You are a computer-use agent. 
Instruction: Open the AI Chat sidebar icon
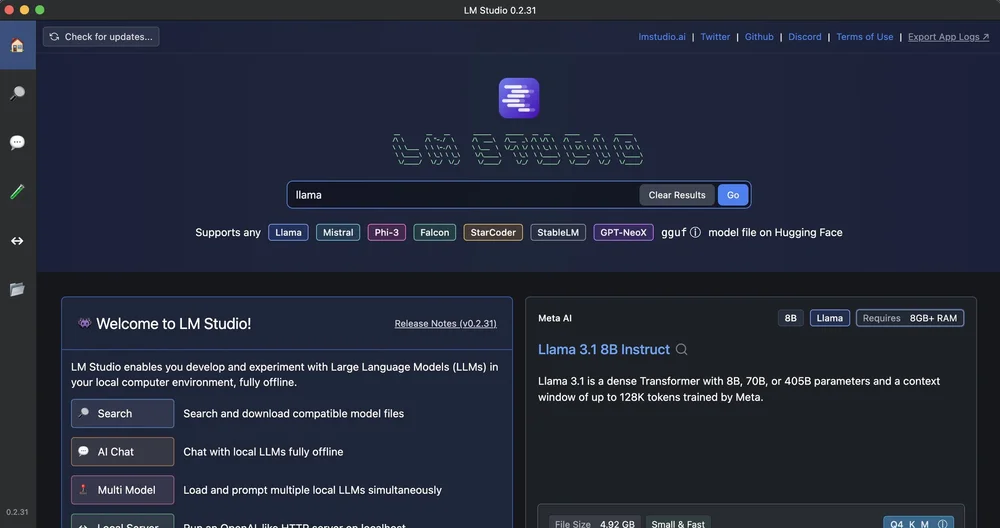[17, 142]
